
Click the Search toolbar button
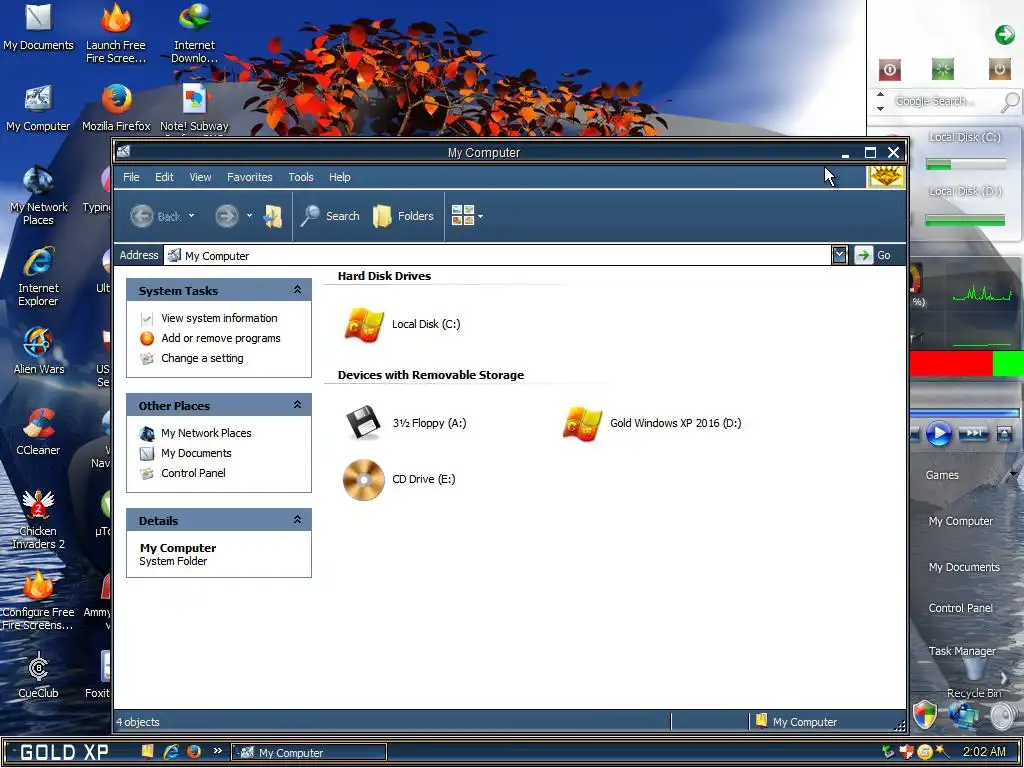point(330,216)
